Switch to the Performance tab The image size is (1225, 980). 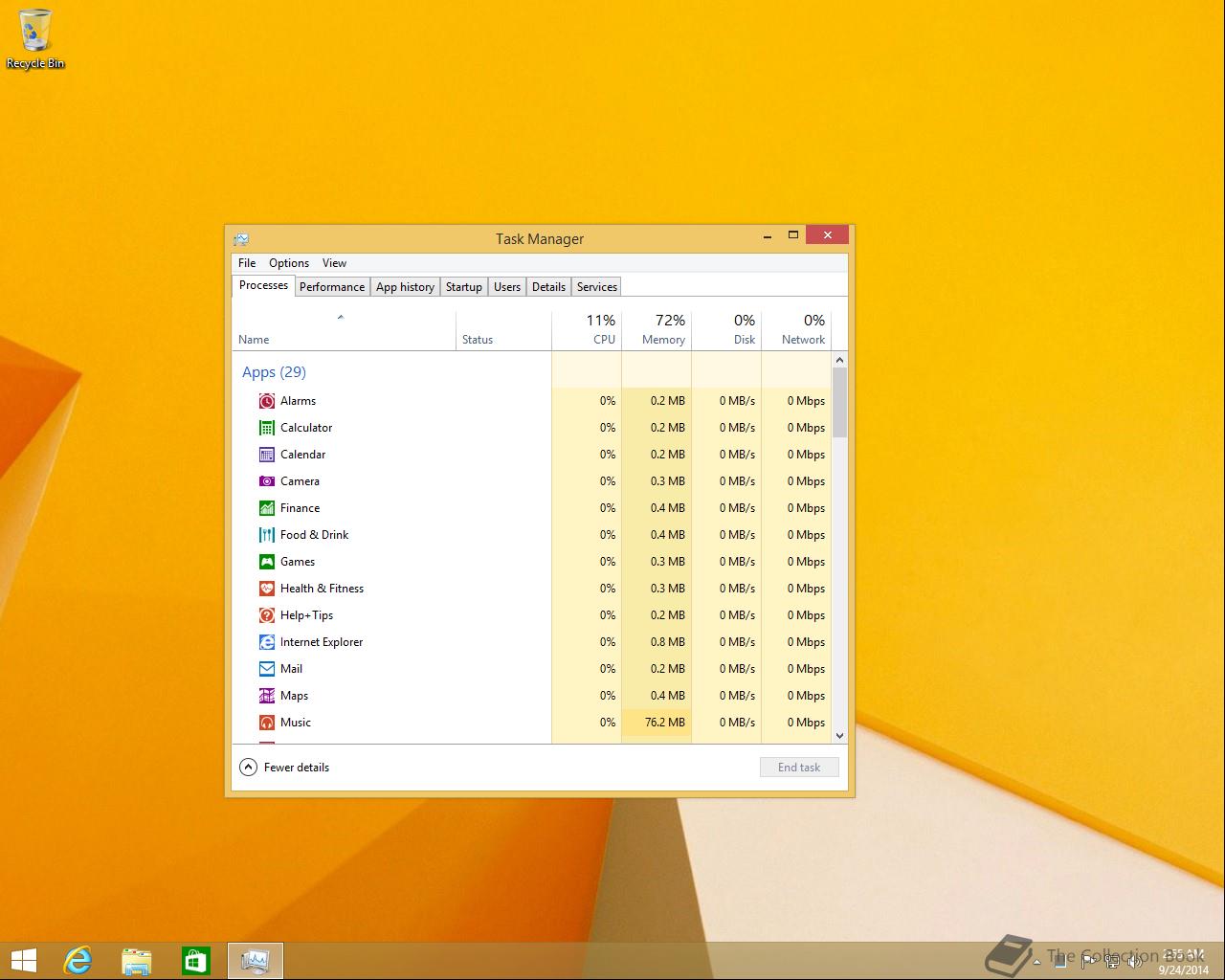tap(332, 287)
